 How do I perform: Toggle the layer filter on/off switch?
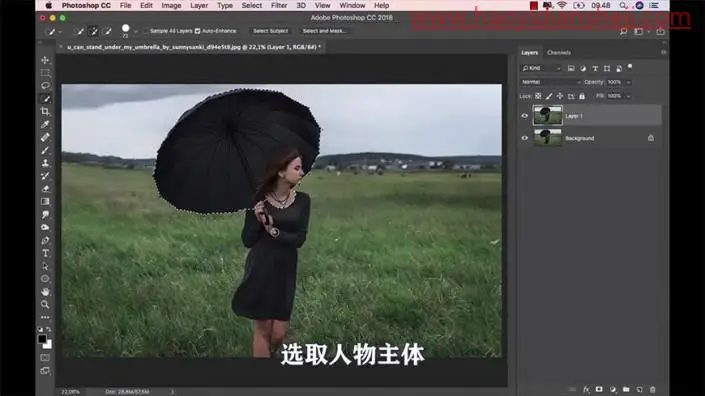coord(630,67)
